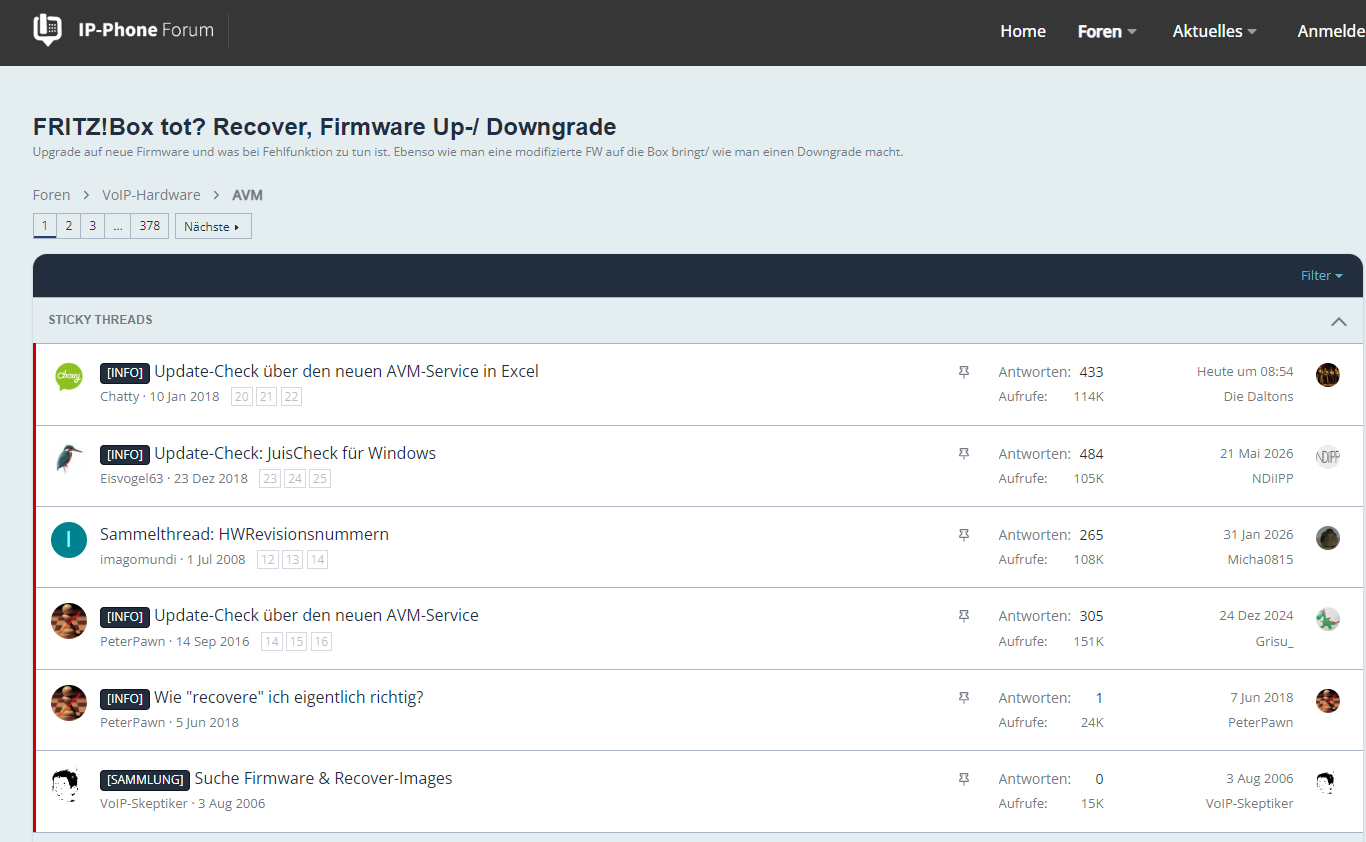This screenshot has width=1366, height=842.
Task: Click the [SAMMLUNG] prefix label
Action: (145, 779)
